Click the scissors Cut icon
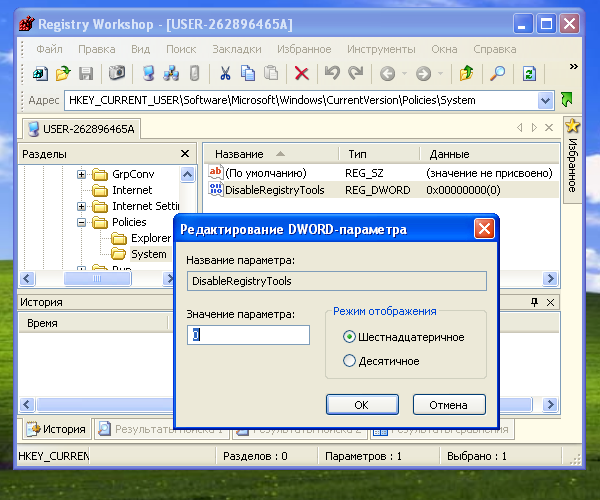The height and width of the screenshot is (500, 600). [x=225, y=73]
